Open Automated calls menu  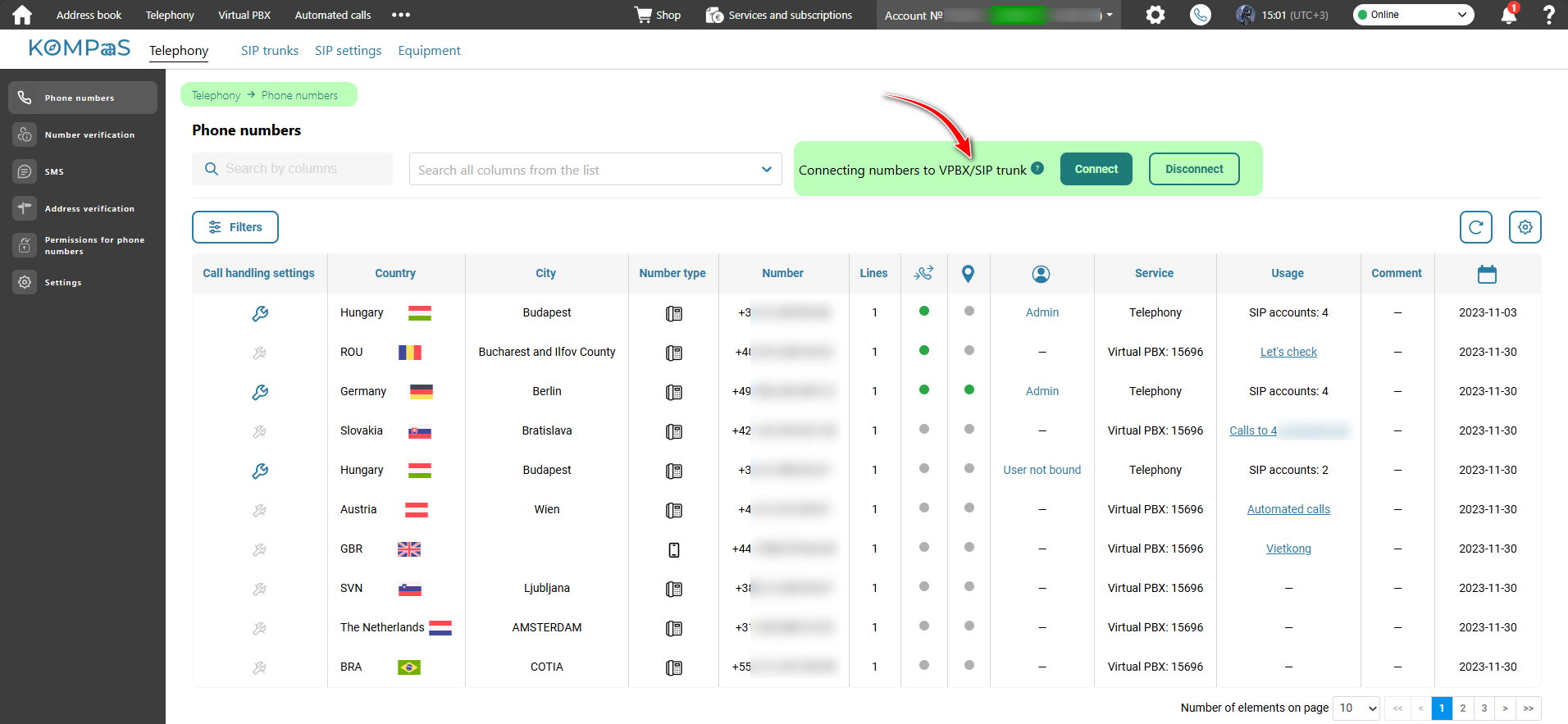click(333, 15)
